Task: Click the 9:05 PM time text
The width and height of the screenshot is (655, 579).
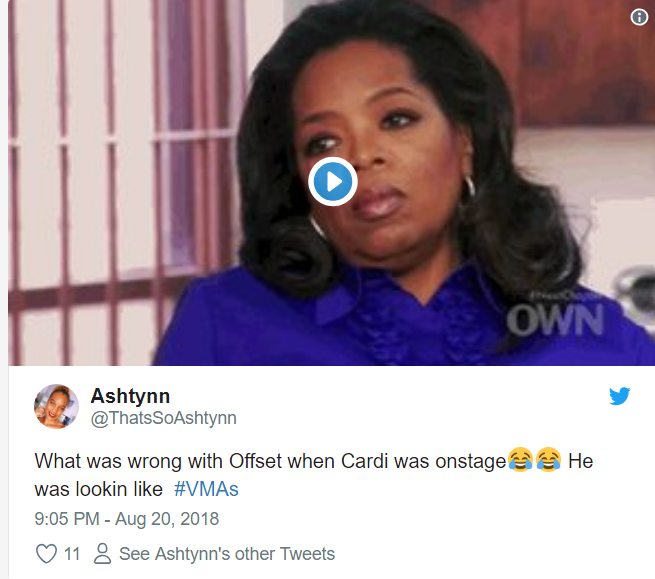Action: tap(67, 519)
